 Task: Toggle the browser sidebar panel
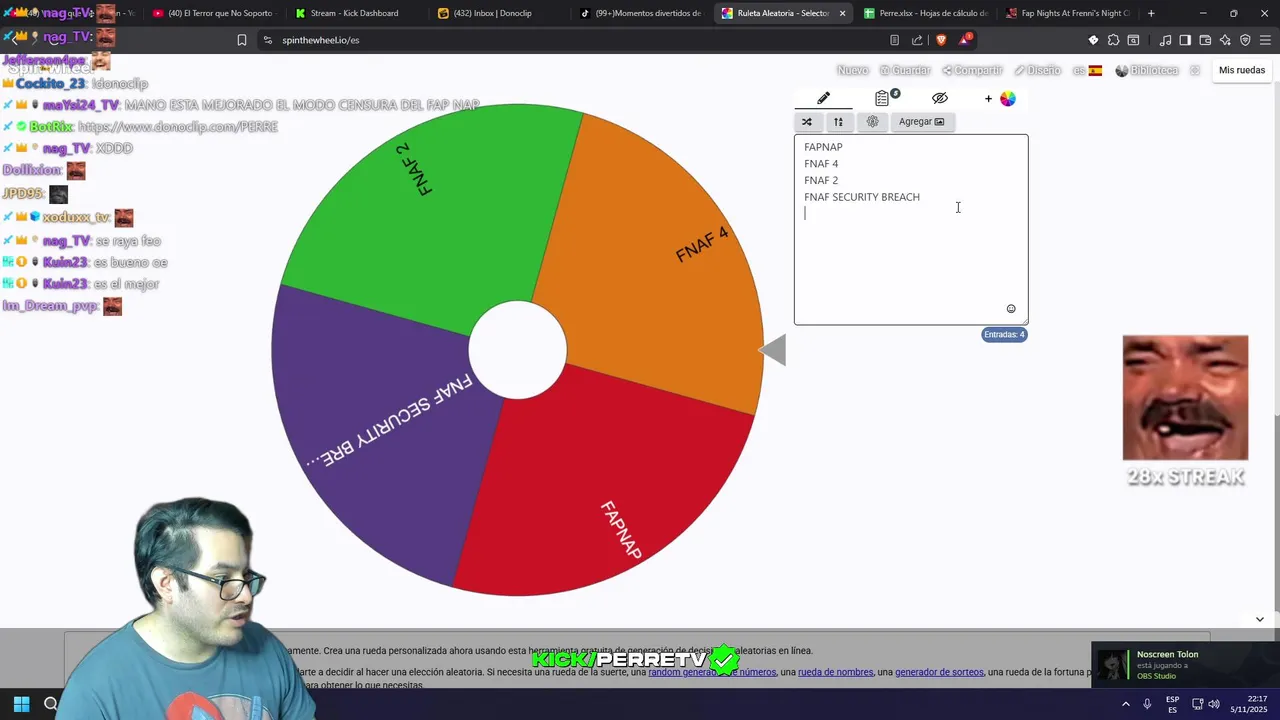pos(1185,40)
